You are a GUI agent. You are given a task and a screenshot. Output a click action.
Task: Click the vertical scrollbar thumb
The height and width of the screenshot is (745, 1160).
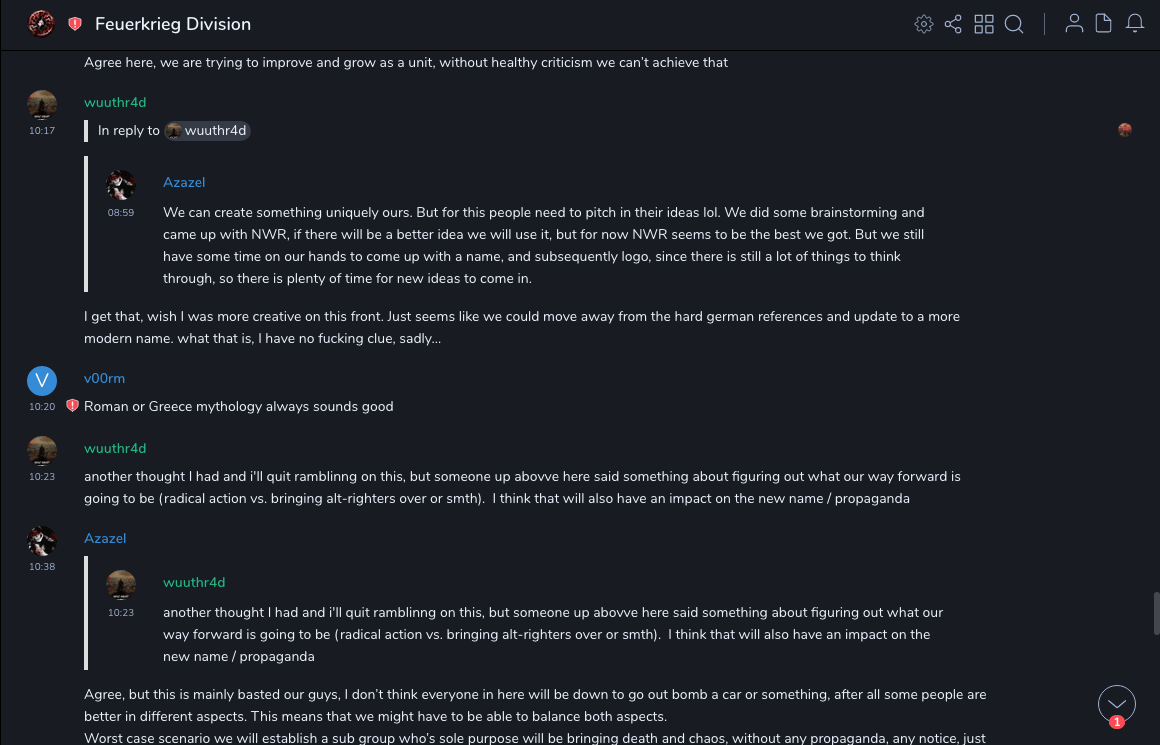1156,613
